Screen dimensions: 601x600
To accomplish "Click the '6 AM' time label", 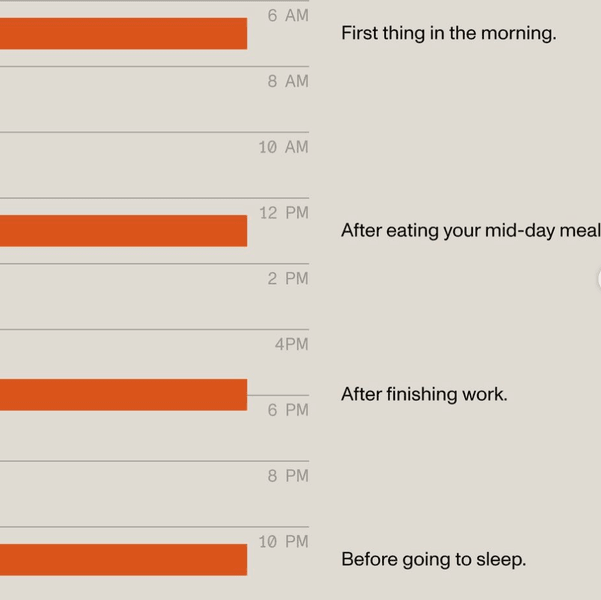I will click(288, 16).
